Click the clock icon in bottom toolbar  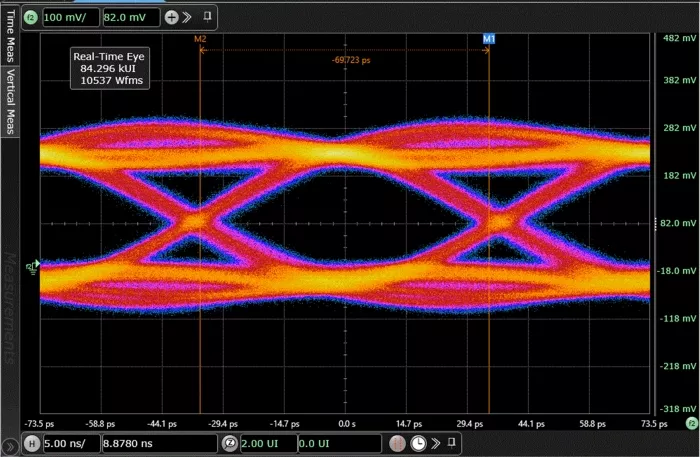[418, 443]
